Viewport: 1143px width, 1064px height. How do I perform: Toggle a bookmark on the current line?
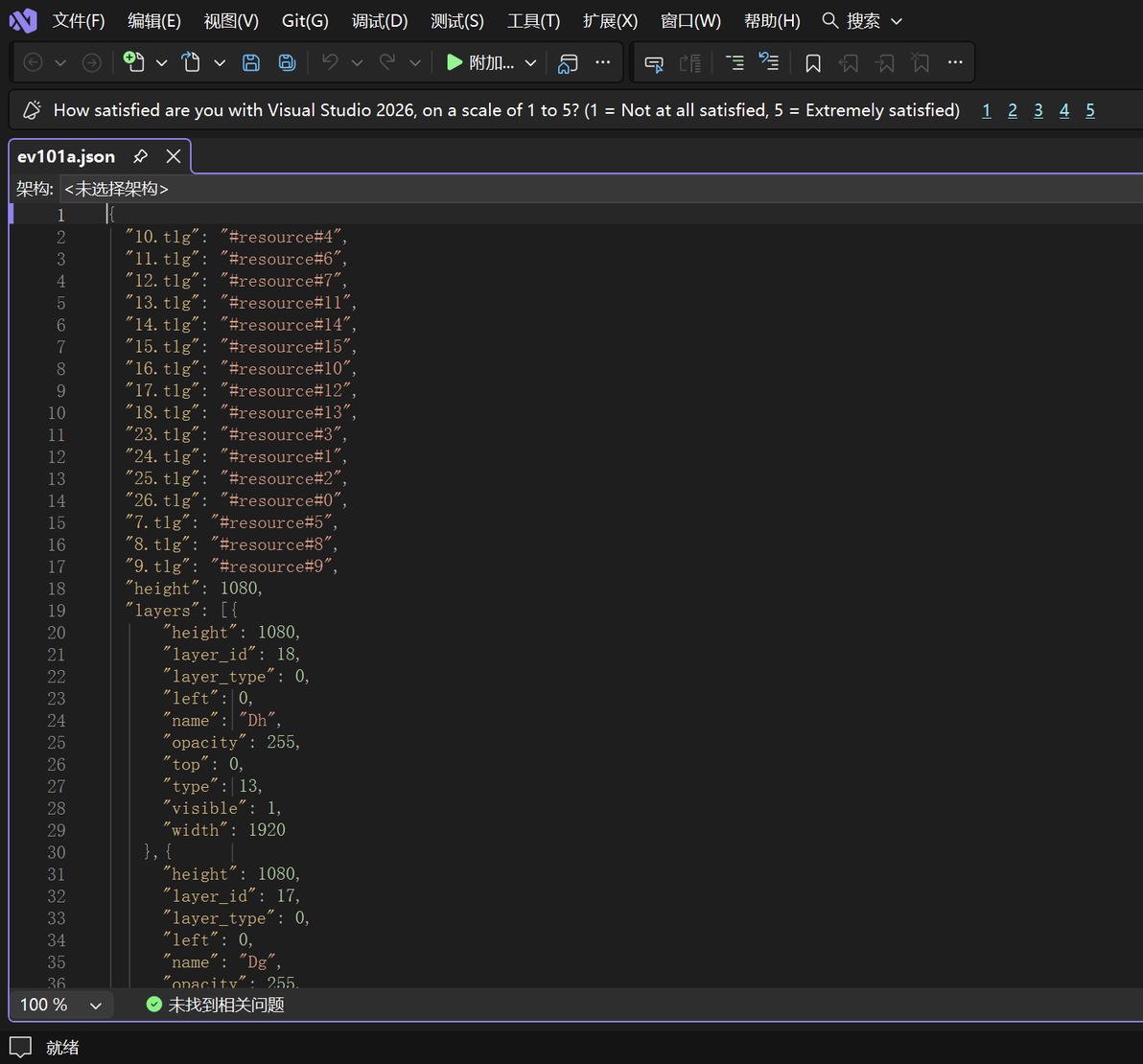(813, 63)
